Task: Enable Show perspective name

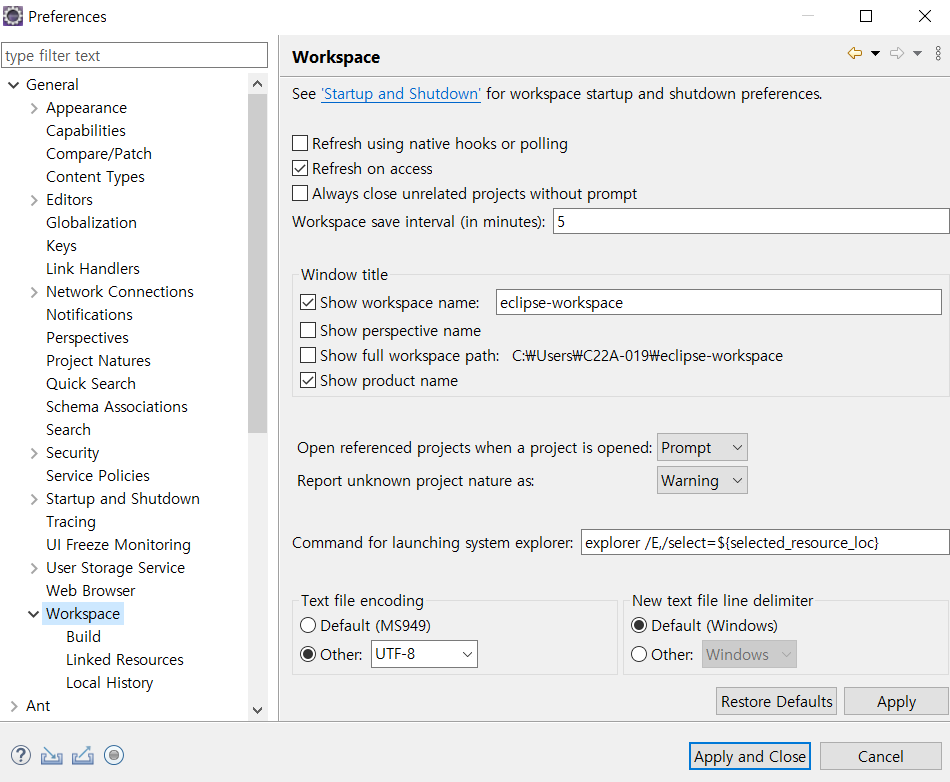Action: pos(308,330)
